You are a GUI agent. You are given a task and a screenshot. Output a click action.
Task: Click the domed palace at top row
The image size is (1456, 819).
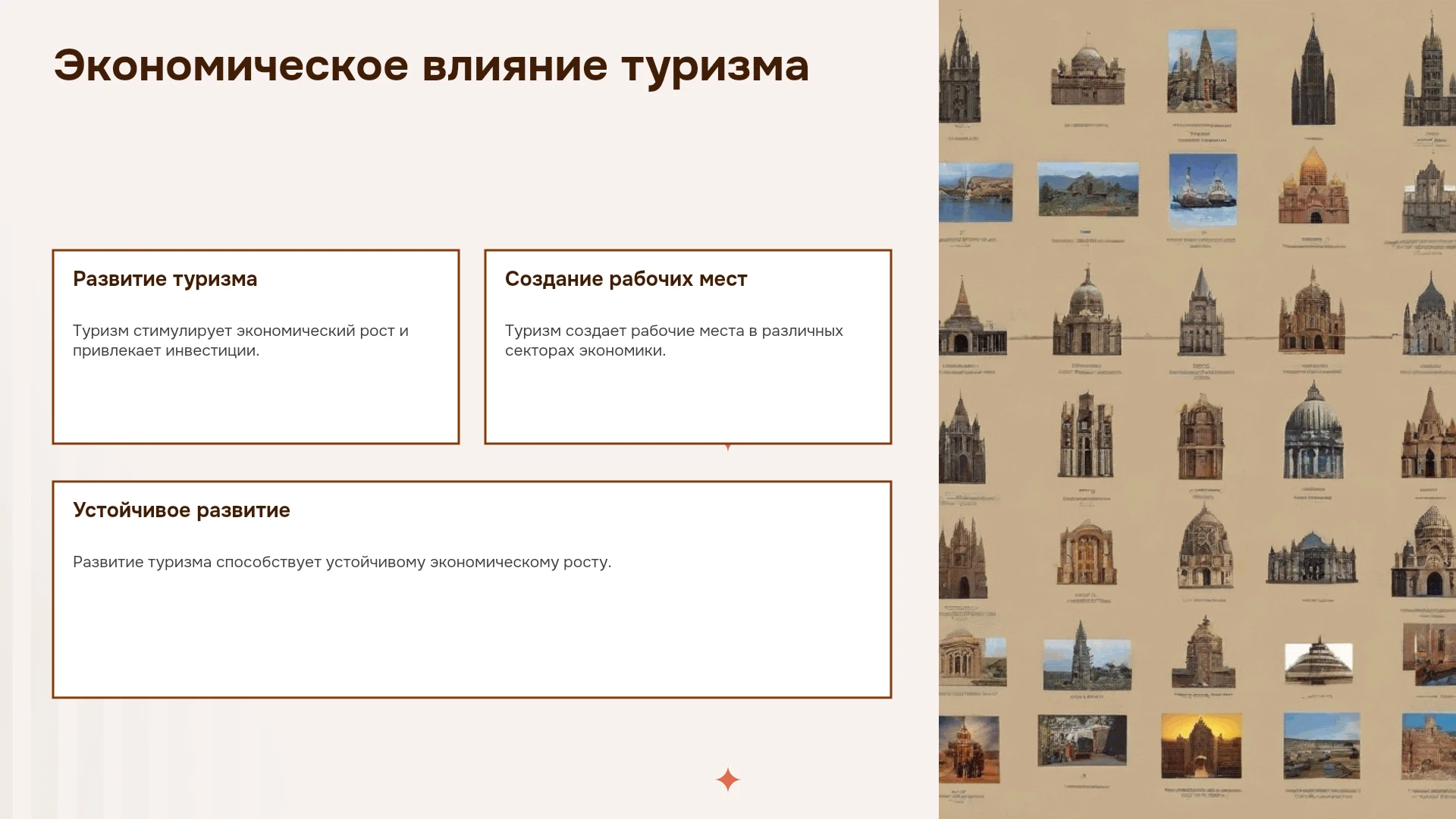(1087, 75)
